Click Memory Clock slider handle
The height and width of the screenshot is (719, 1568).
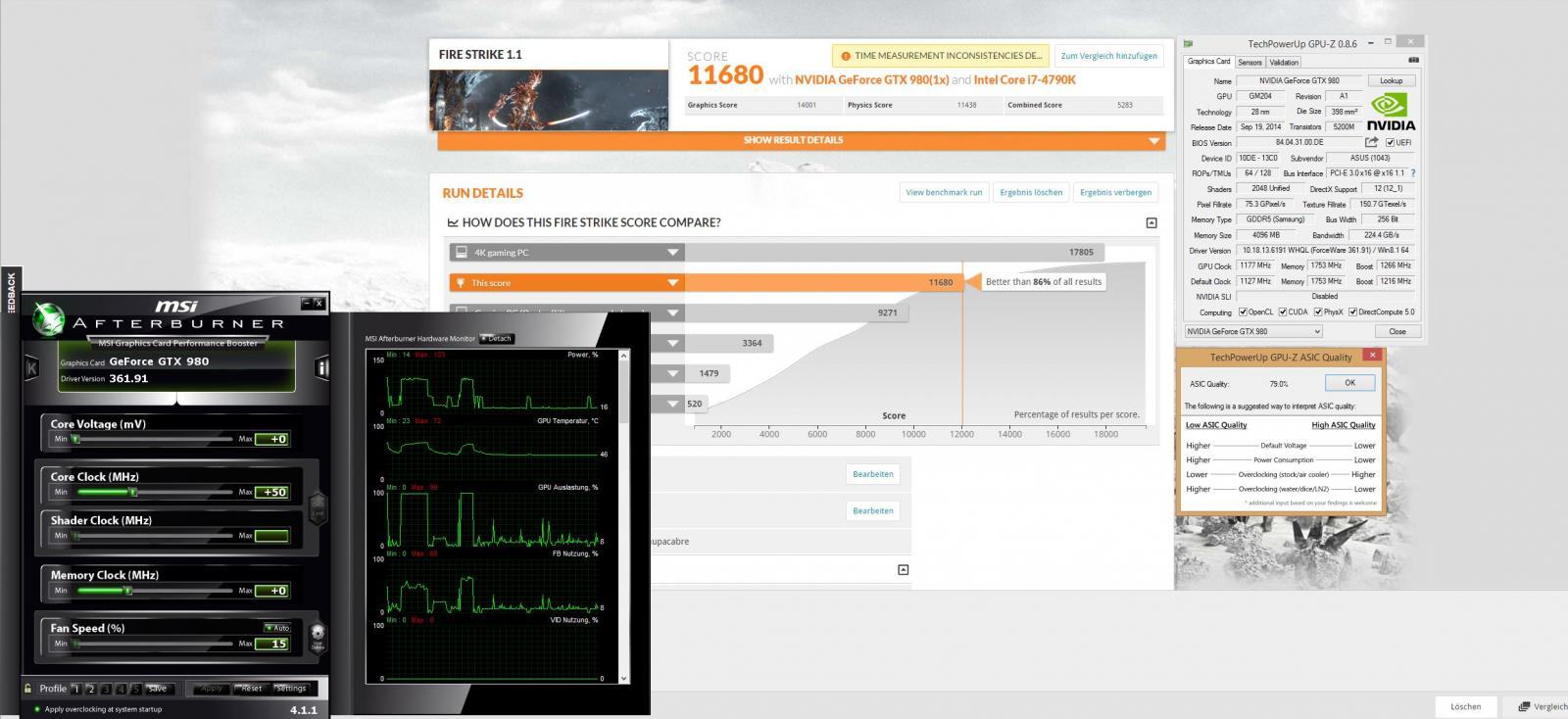pyautogui.click(x=126, y=591)
